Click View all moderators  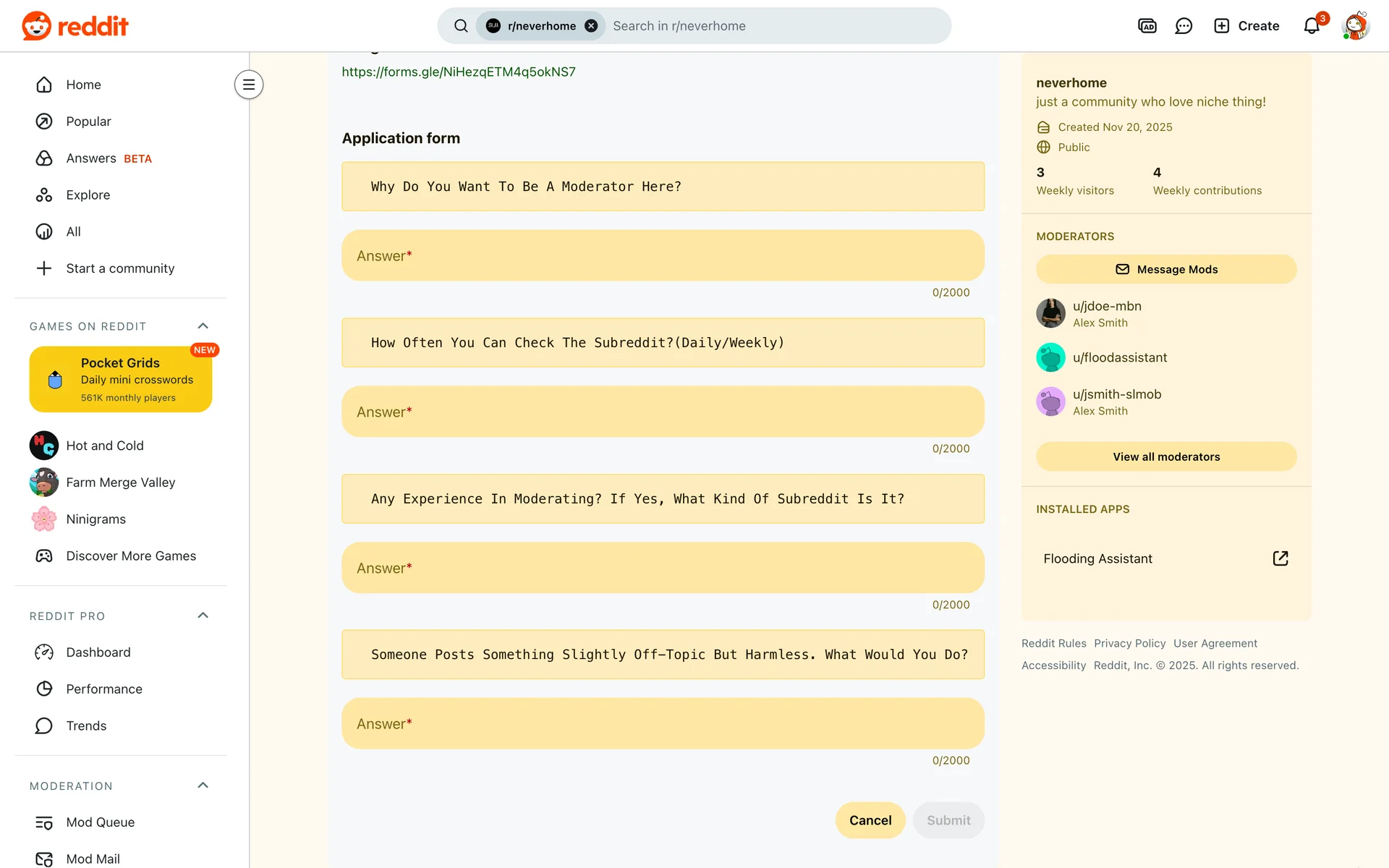click(x=1166, y=456)
